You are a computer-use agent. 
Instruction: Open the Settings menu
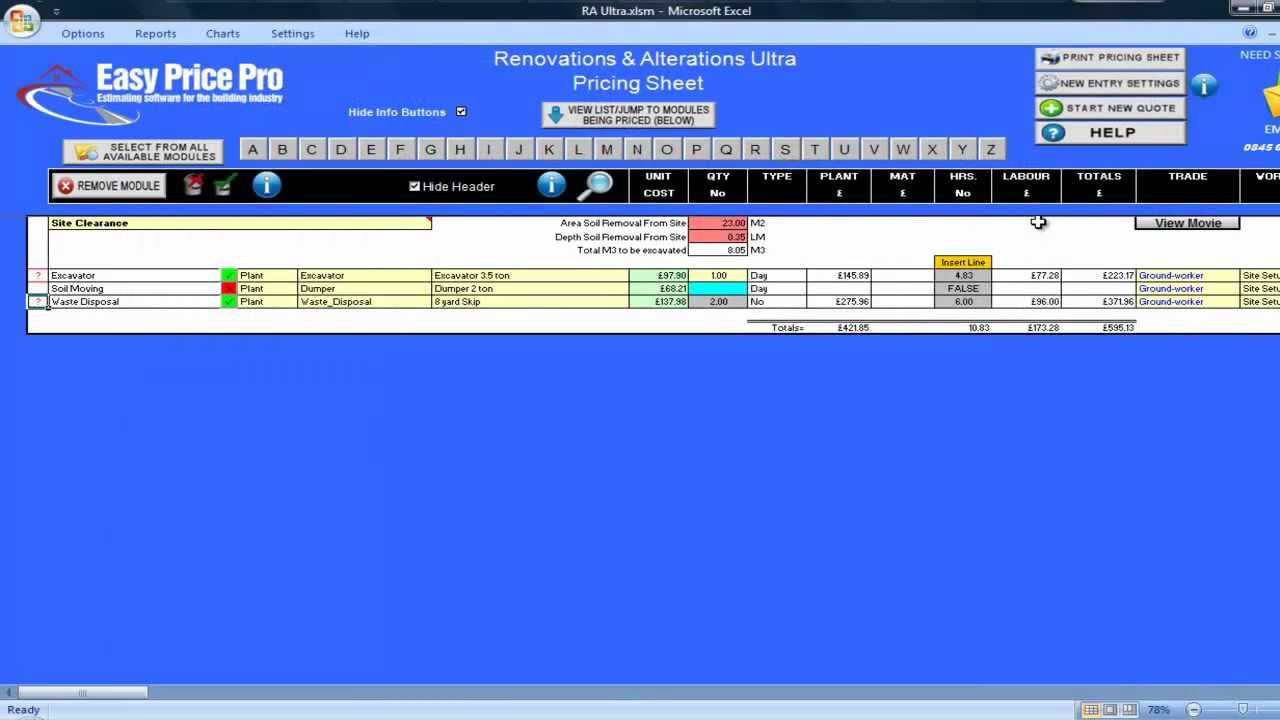click(293, 33)
